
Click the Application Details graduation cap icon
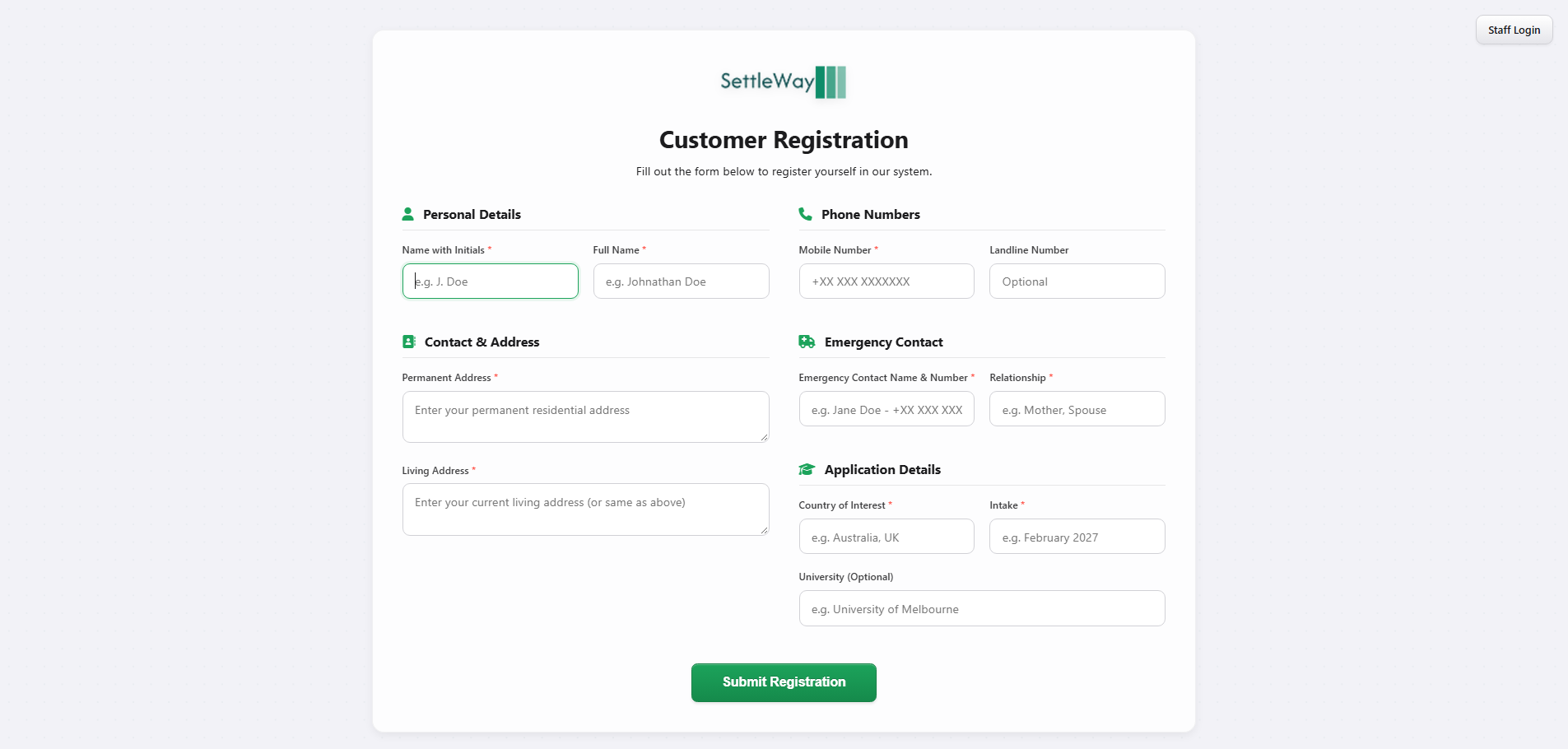click(x=807, y=469)
